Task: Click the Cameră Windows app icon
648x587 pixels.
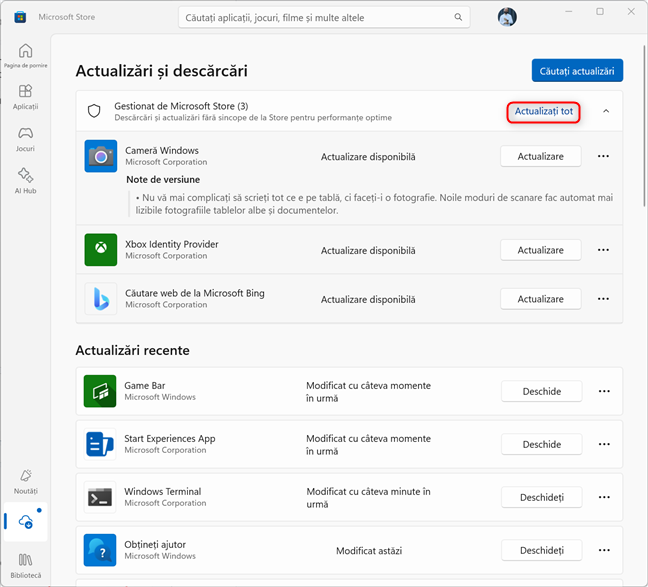Action: tap(101, 156)
